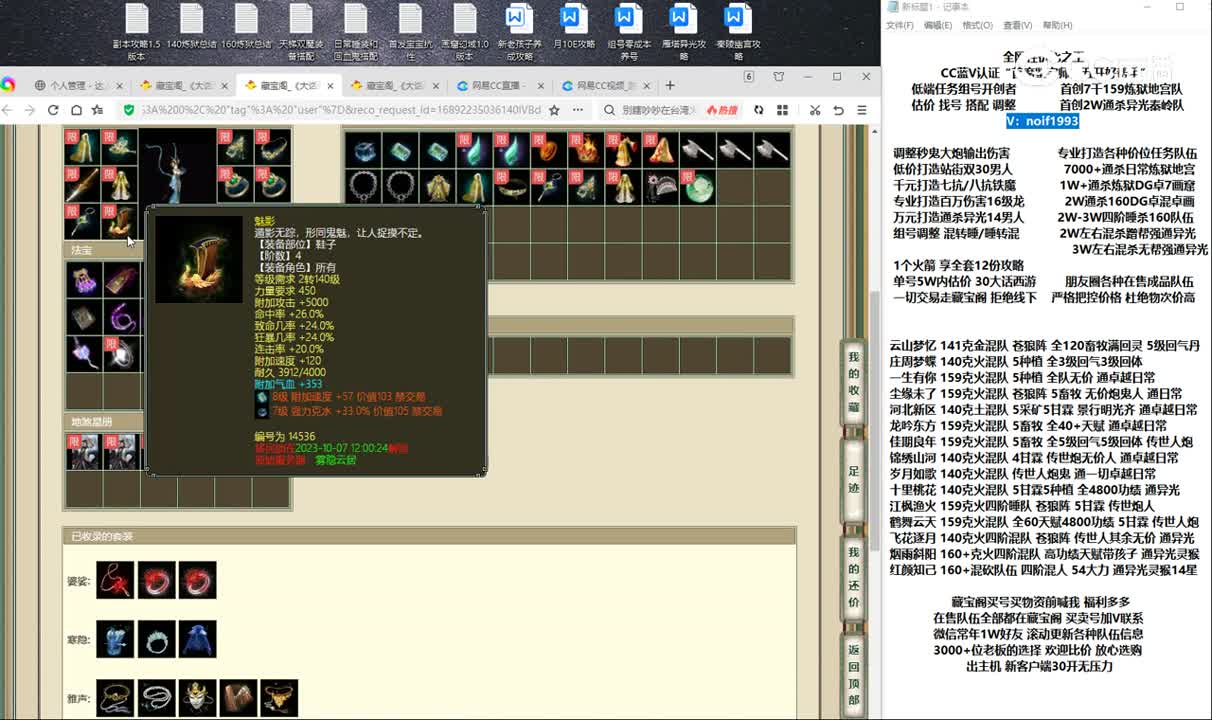1212x720 pixels.
Task: Select red cord 婆娑 set item
Action: pyautogui.click(x=115, y=580)
